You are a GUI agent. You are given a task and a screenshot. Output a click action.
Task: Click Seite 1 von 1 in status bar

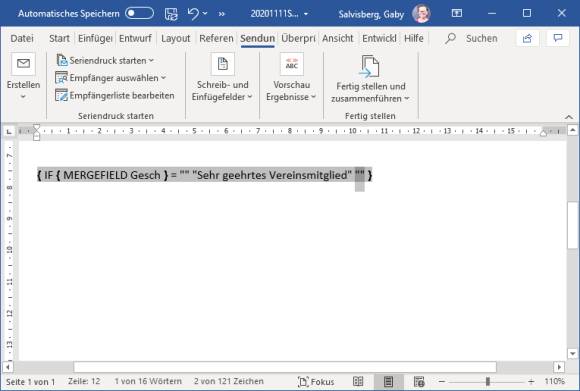click(x=30, y=381)
